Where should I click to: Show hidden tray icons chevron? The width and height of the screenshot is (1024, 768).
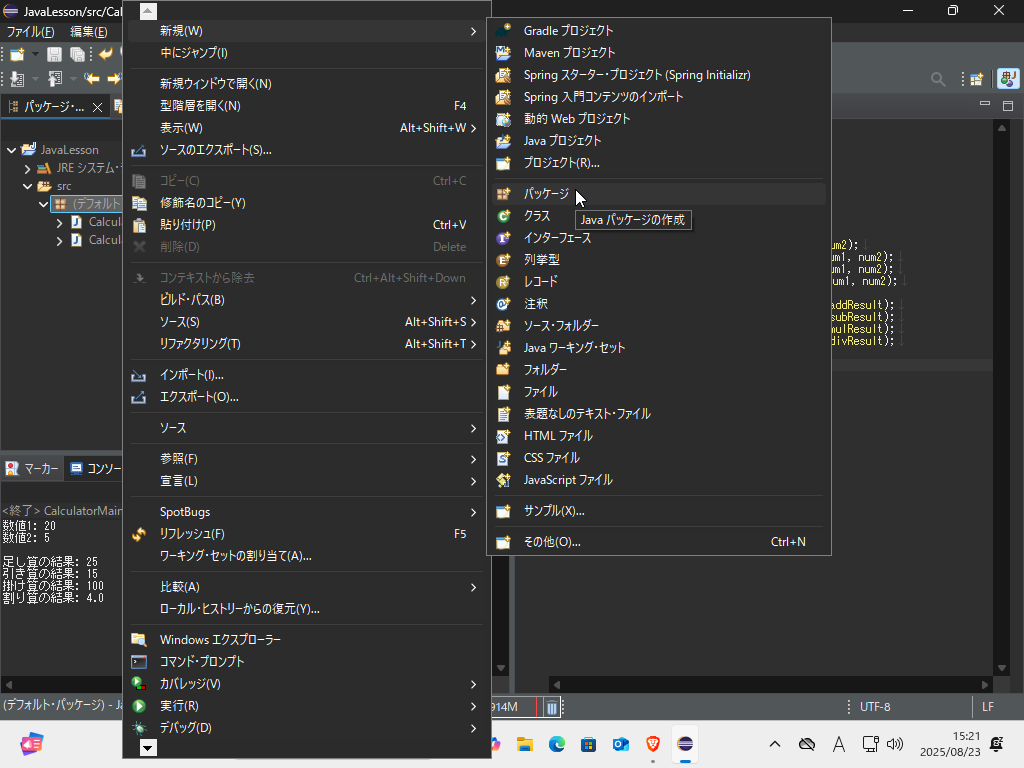pos(775,744)
